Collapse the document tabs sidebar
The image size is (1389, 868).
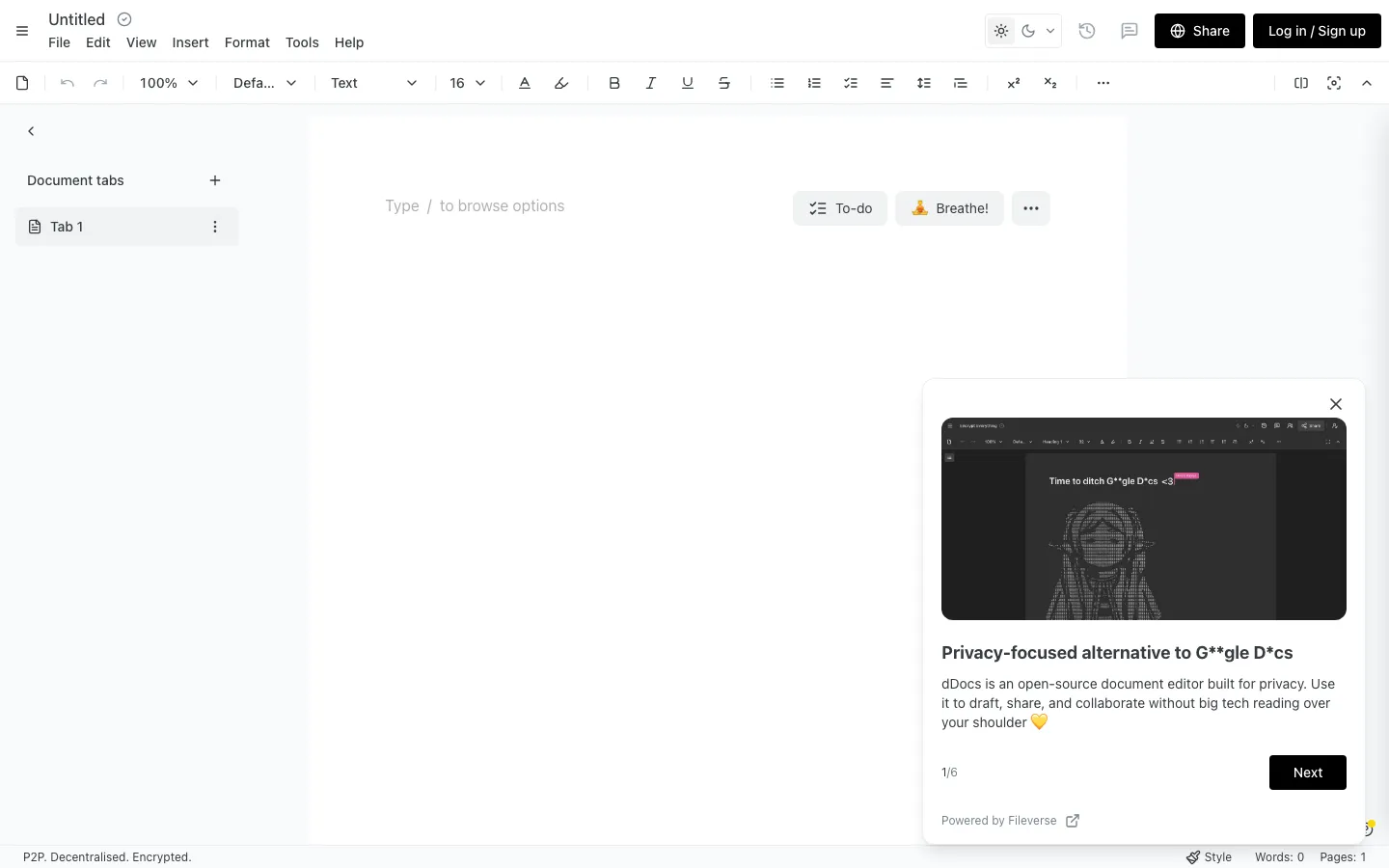pyautogui.click(x=31, y=131)
